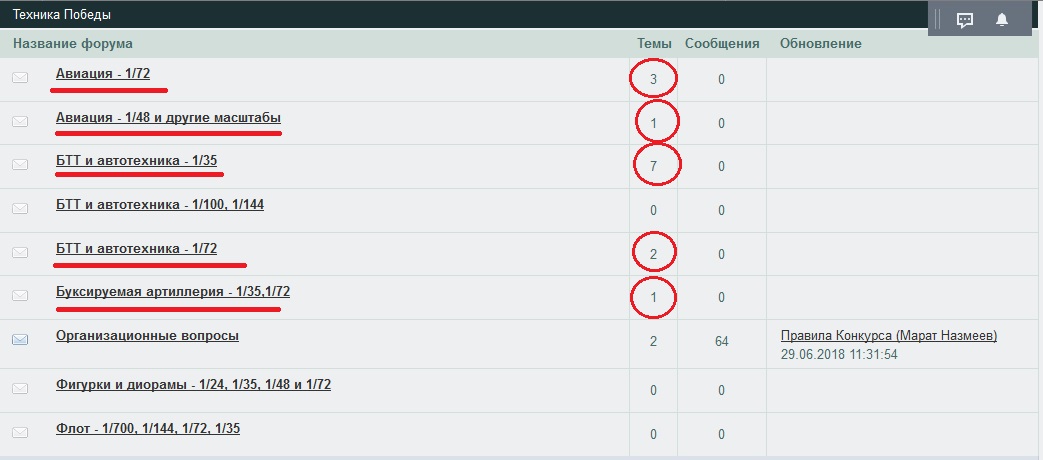Viewport: 1043px width, 460px height.
Task: Click envelope icon beside Фигурки и диорамы
Action: (x=20, y=389)
